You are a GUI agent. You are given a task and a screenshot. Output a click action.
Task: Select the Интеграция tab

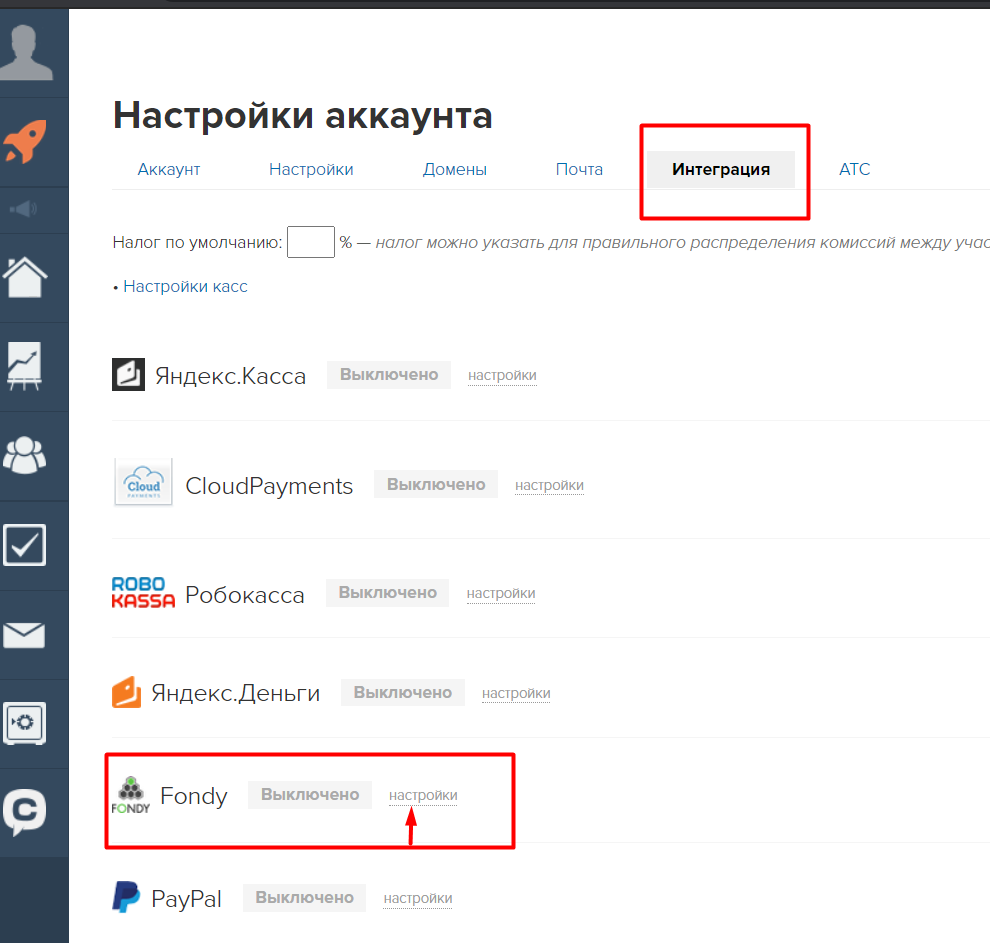point(721,169)
